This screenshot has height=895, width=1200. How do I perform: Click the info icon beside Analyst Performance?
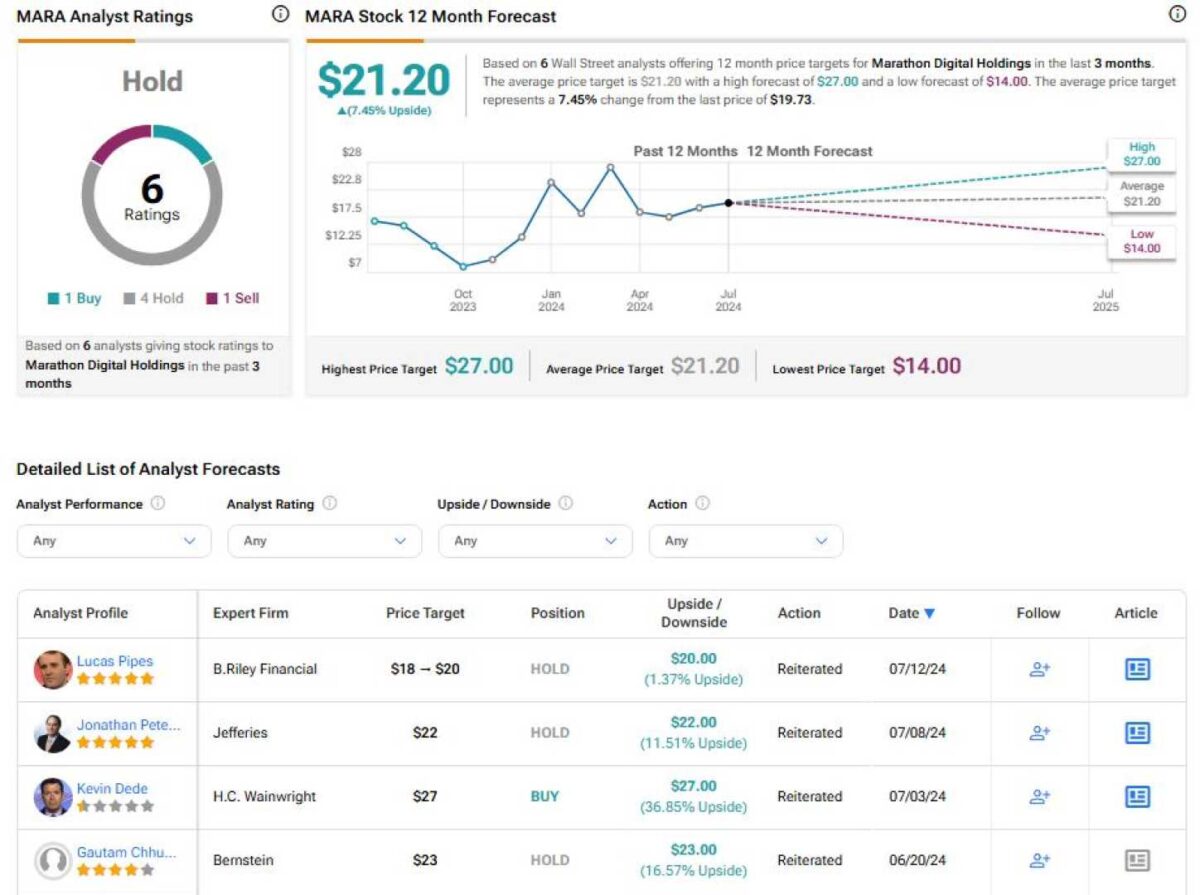click(158, 503)
